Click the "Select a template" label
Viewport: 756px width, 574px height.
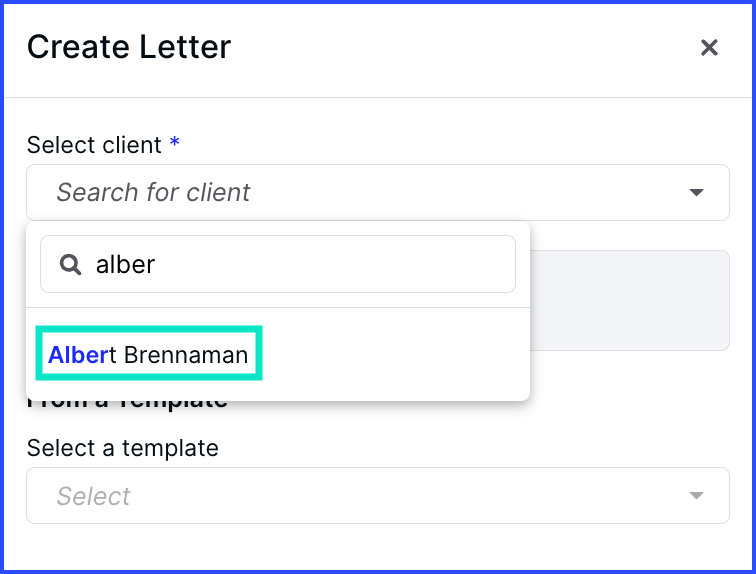(x=122, y=448)
